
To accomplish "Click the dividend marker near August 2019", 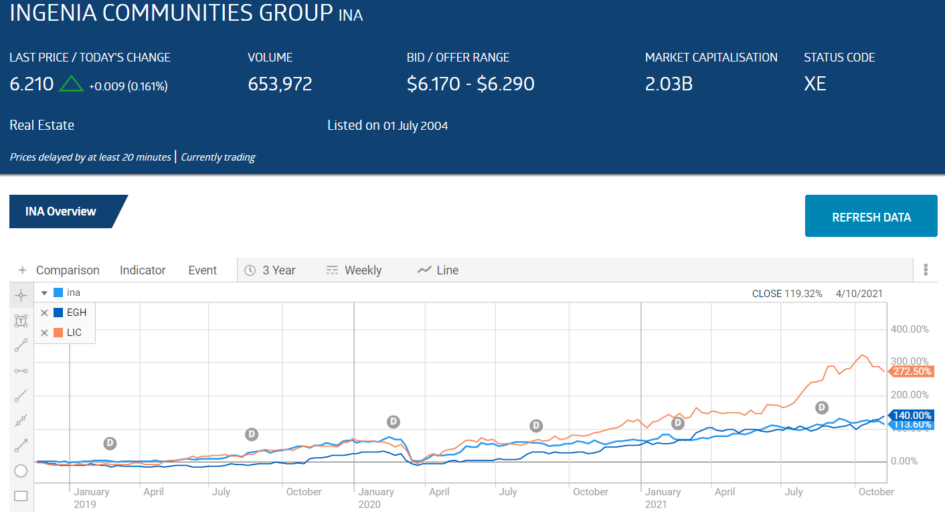I will [x=251, y=434].
